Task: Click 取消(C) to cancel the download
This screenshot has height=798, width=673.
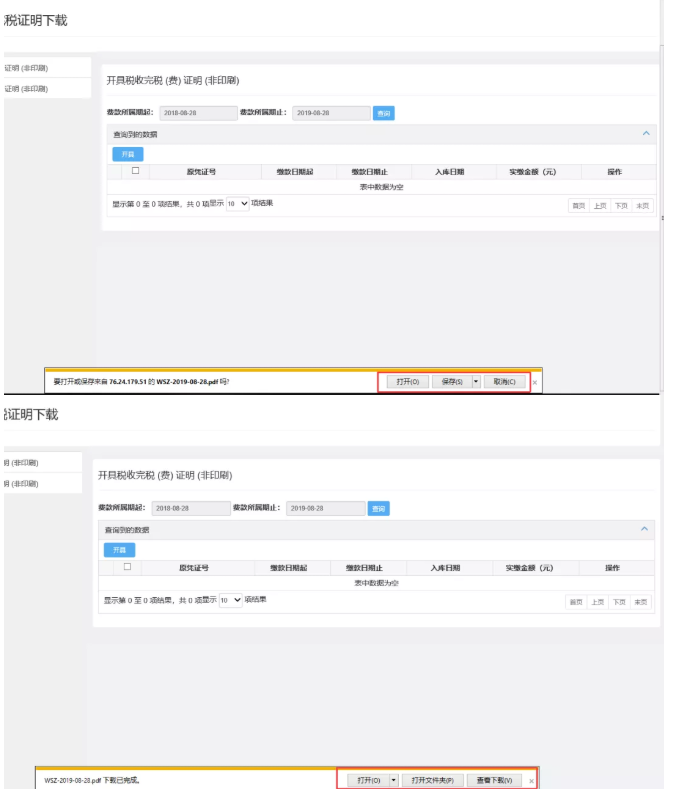Action: (504, 382)
